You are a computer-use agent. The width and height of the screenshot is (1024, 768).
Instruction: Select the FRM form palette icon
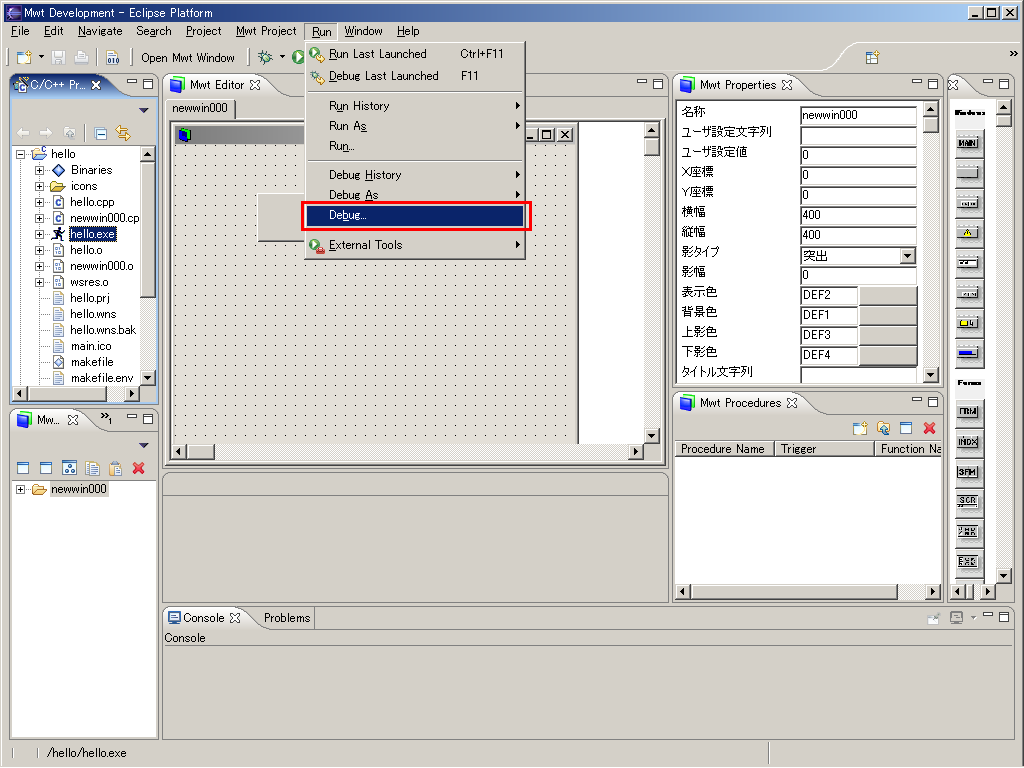[967, 411]
